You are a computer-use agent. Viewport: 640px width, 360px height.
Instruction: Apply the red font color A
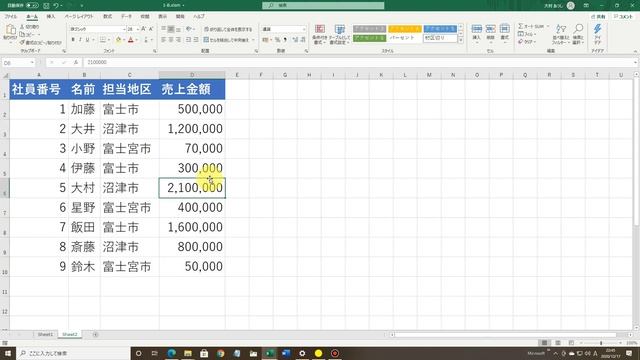(x=131, y=40)
